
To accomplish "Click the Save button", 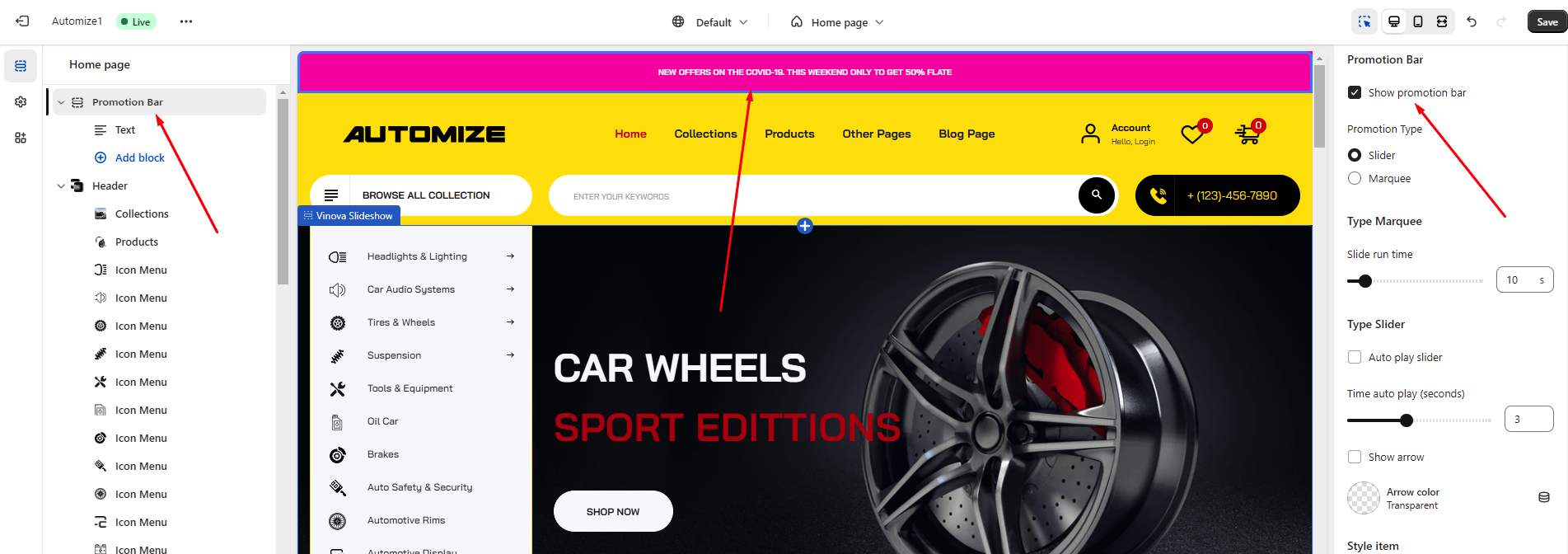I will click(1547, 21).
